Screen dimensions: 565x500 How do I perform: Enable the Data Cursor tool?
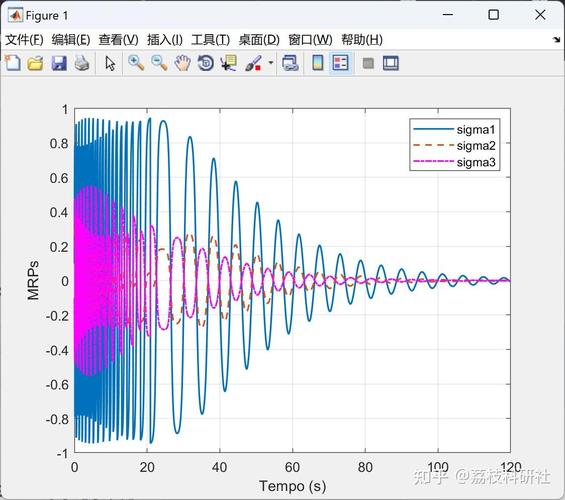point(229,63)
